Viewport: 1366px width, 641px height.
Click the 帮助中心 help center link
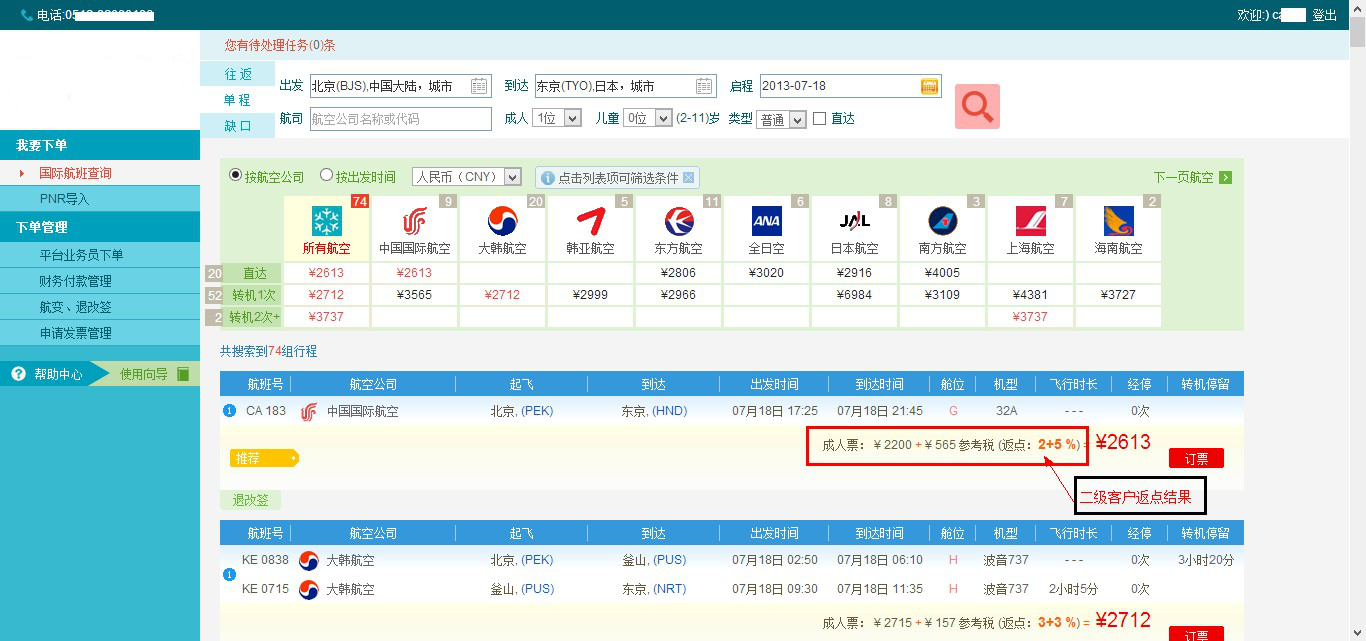pos(58,374)
